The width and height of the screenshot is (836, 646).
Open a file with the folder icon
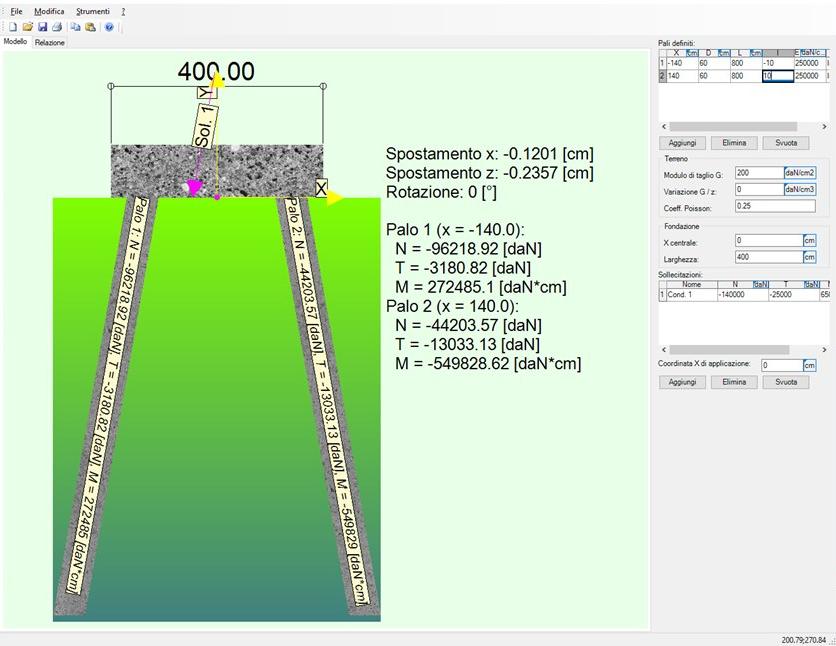[x=28, y=27]
